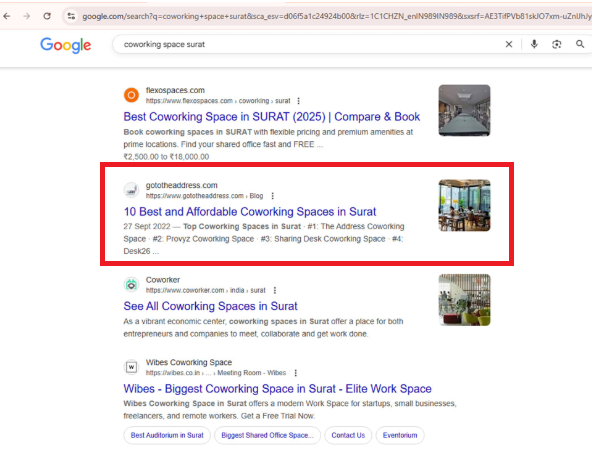
Task: Click the flexospaces.com favicon
Action: tap(131, 95)
